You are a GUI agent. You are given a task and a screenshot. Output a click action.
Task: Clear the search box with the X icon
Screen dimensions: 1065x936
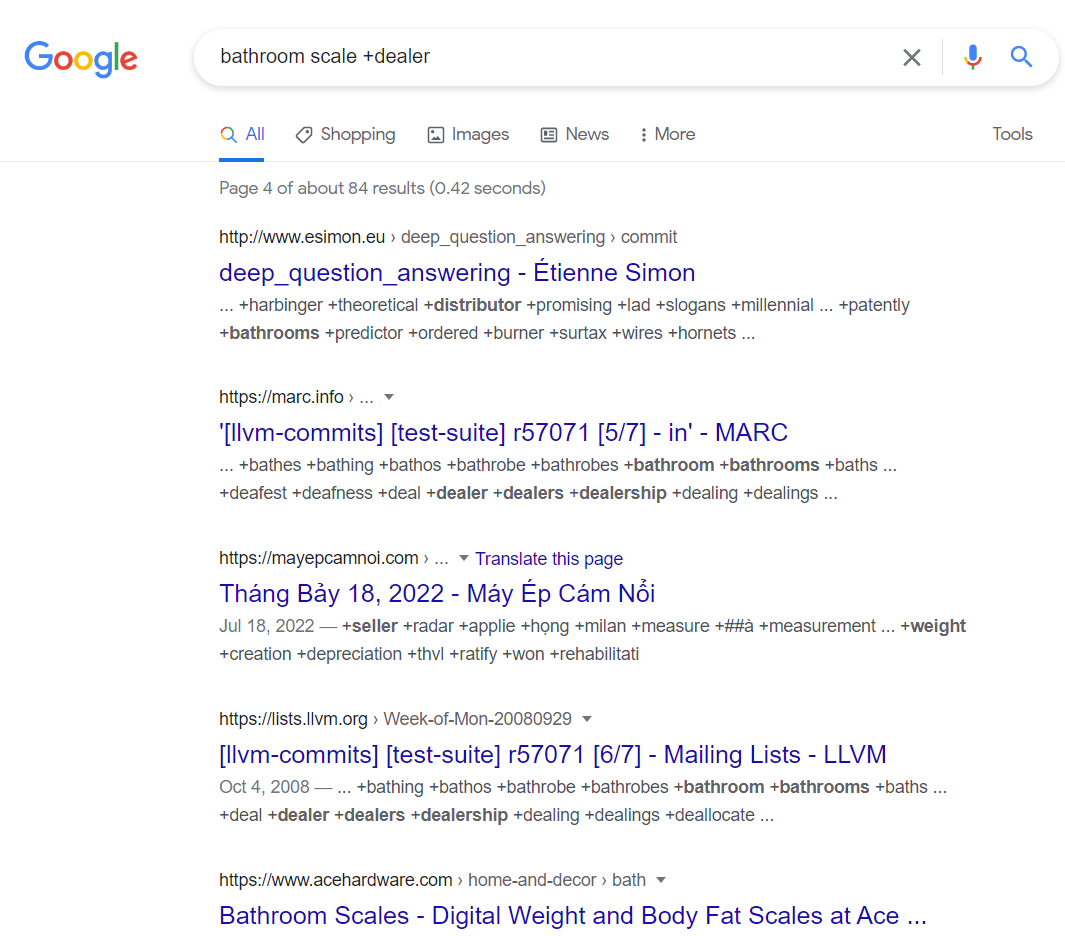(x=911, y=57)
